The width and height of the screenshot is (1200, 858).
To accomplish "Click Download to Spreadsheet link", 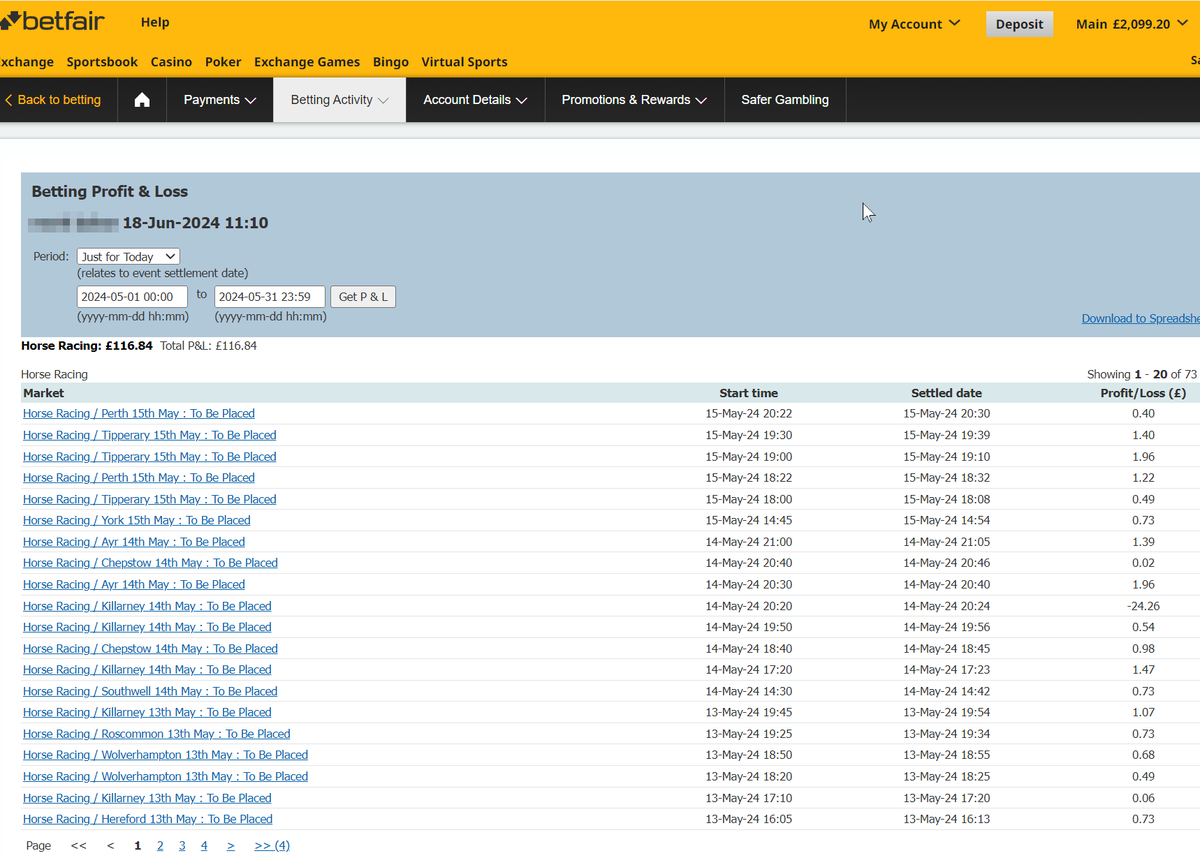I will click(1141, 319).
